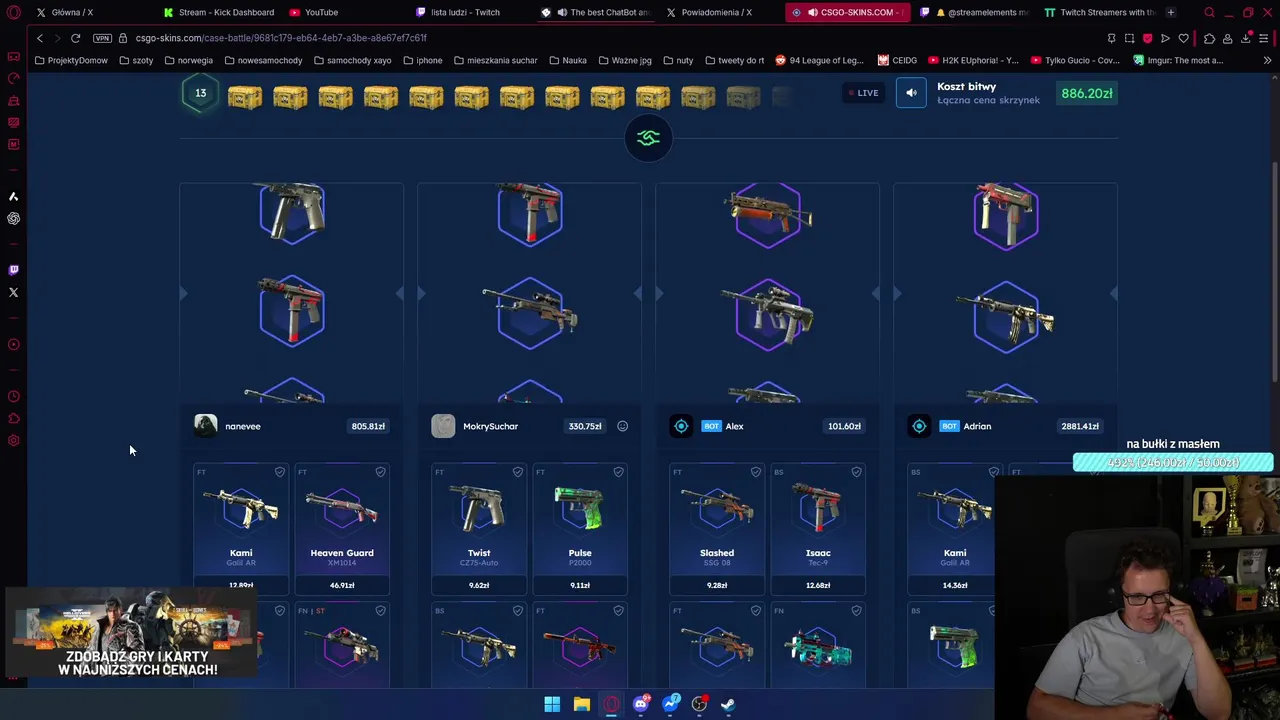Open the emoji reaction icon beside MokrySuchar

click(622, 426)
